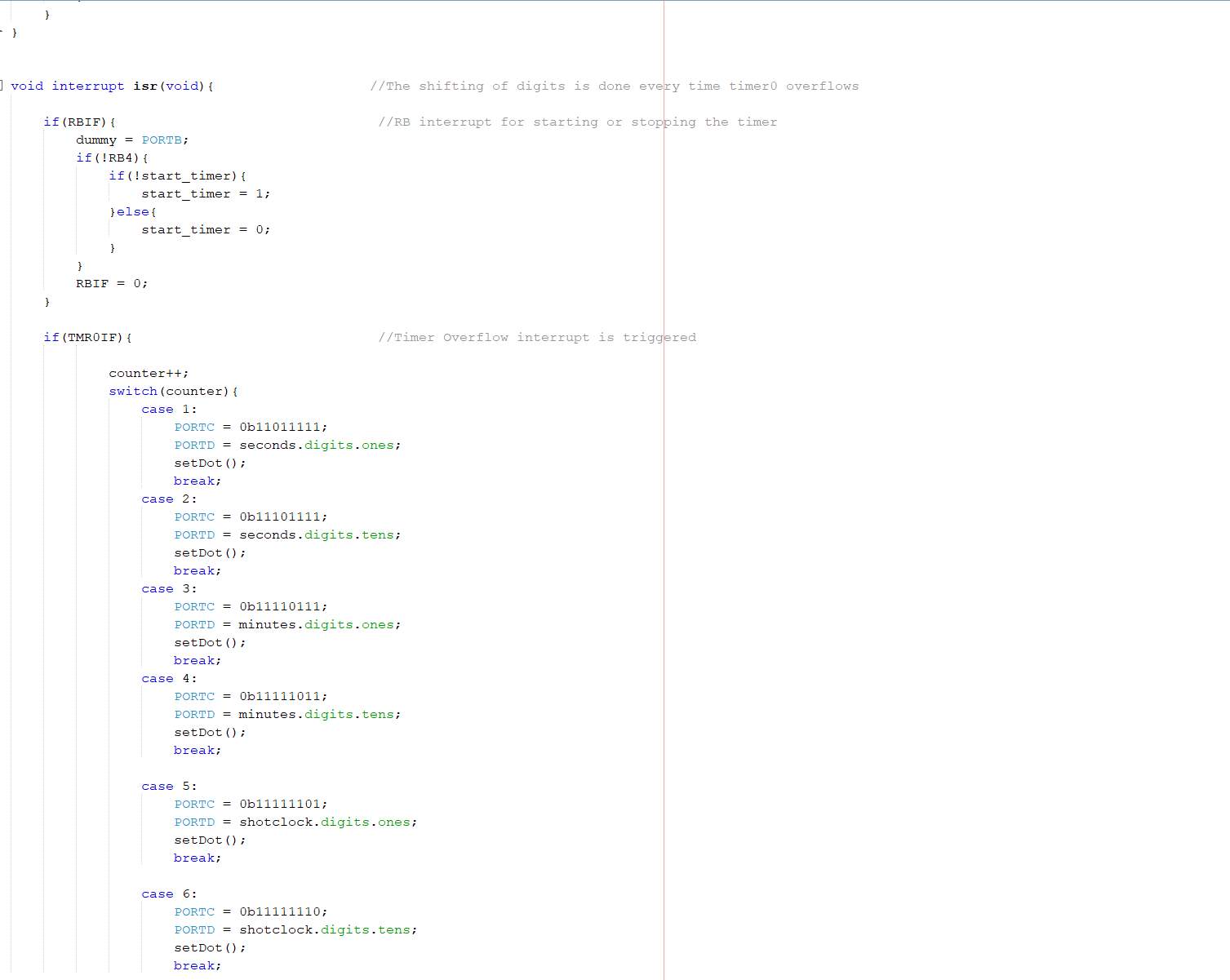This screenshot has height=980, width=1230.
Task: Click the 'dummy = PORTB;' statement
Action: 132,140
